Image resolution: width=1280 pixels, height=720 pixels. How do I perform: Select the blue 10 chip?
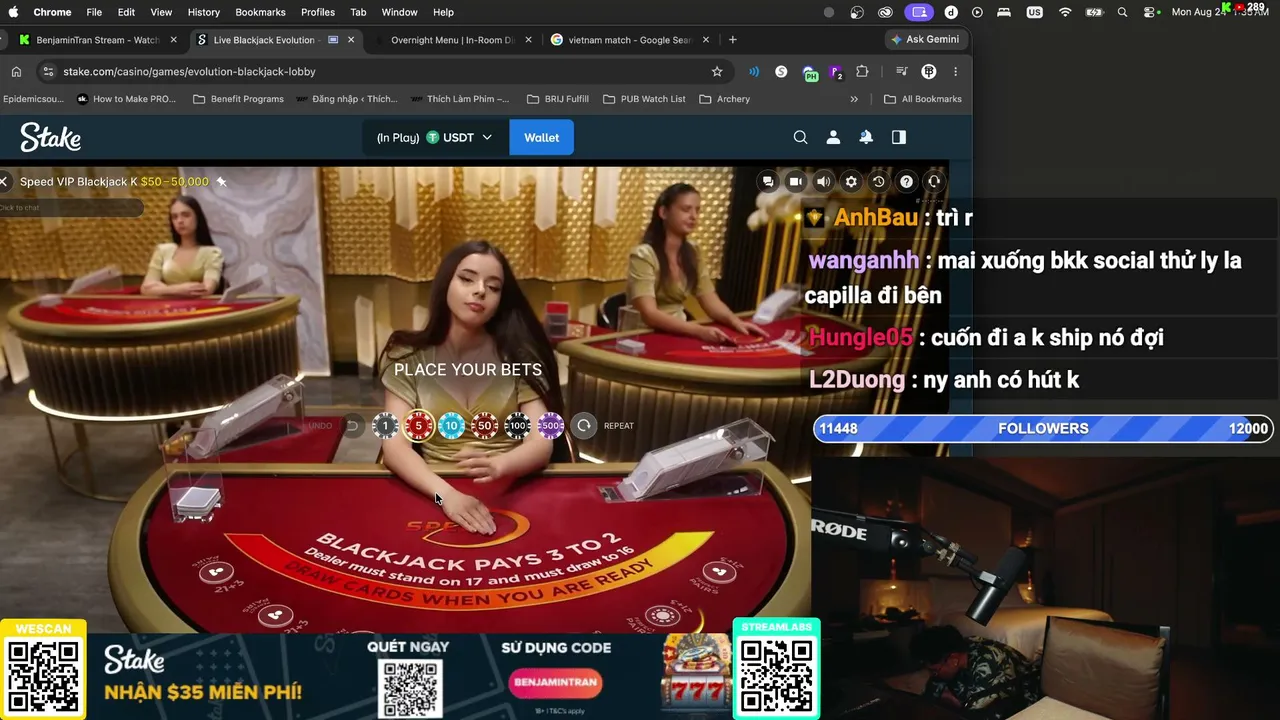click(x=452, y=426)
